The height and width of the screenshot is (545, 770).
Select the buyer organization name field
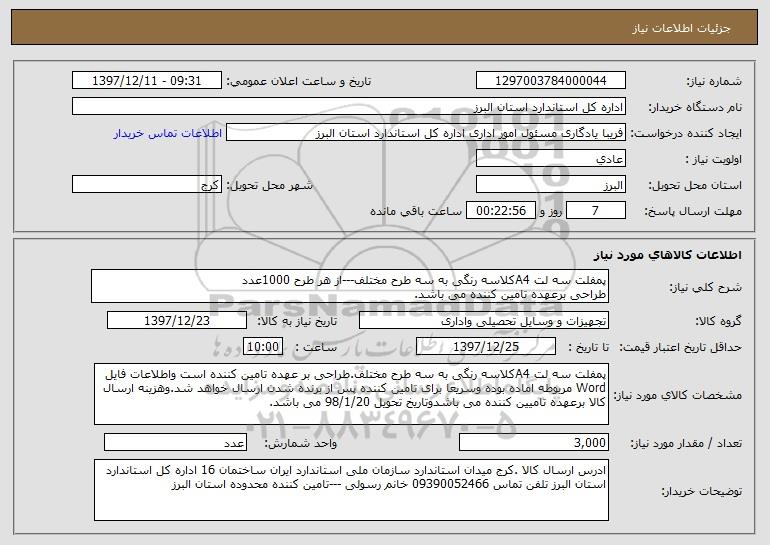[x=349, y=107]
